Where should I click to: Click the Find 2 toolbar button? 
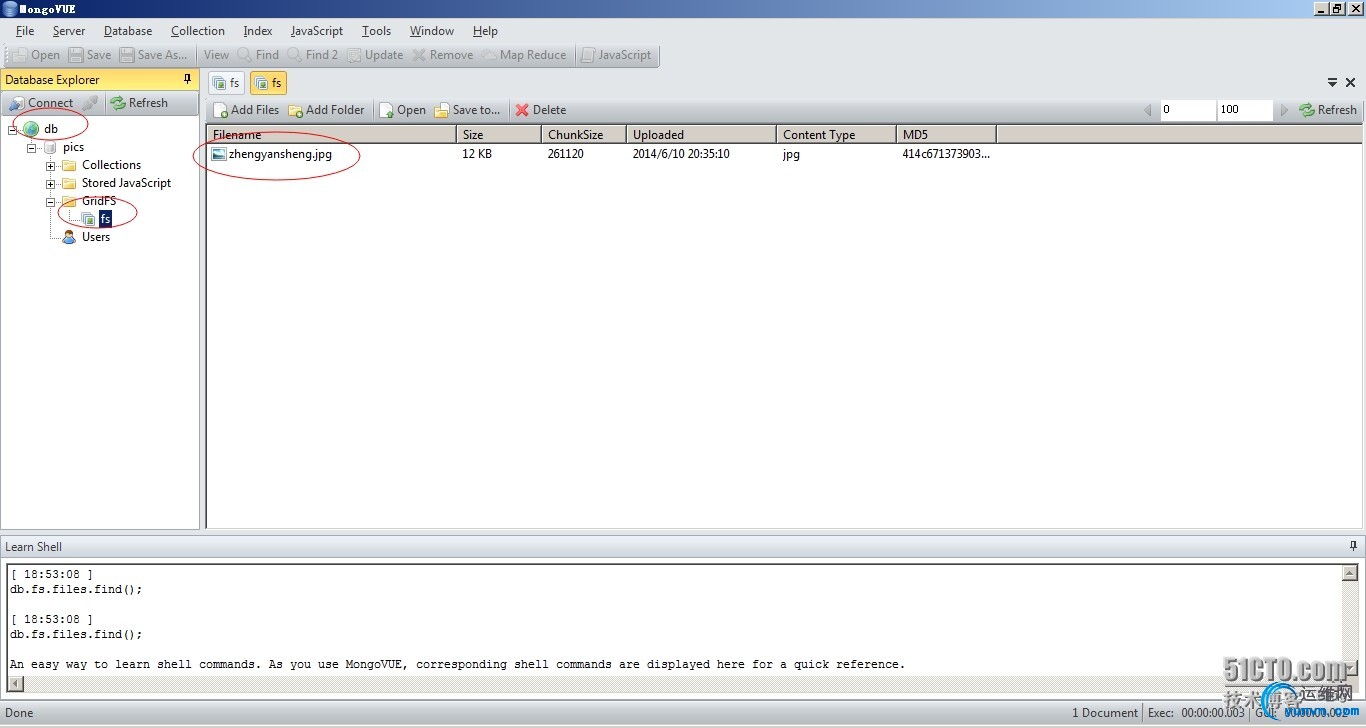[313, 55]
